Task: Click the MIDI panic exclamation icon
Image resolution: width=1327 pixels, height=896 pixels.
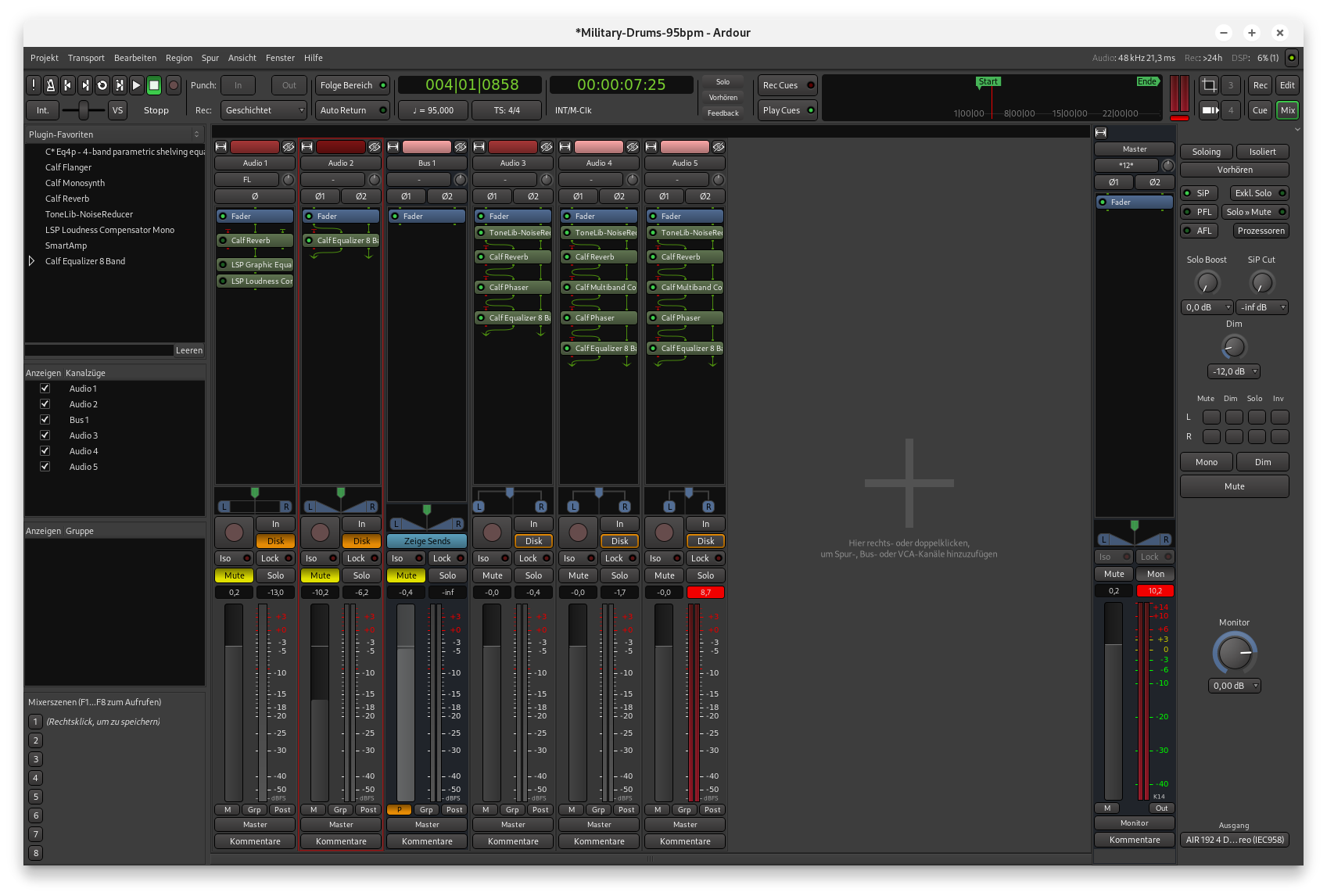Action: coord(34,85)
